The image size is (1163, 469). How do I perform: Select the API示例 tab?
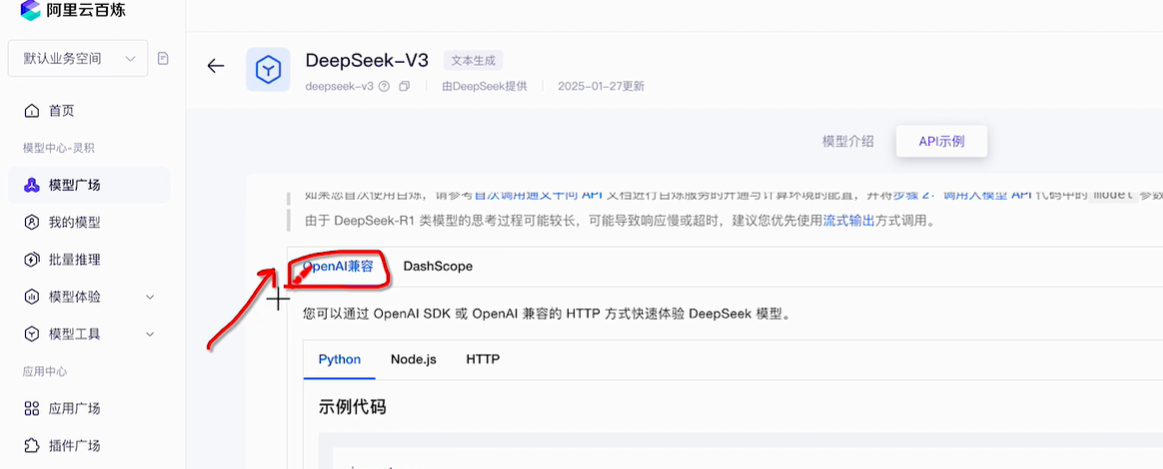[x=941, y=142]
